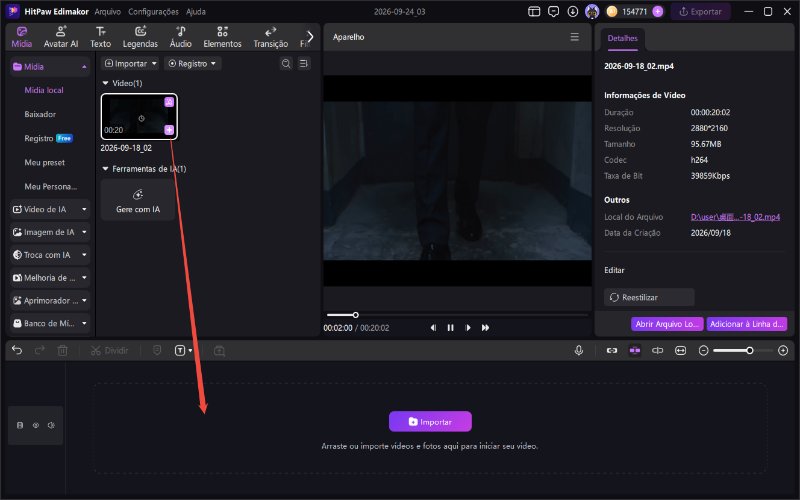Open the file location link
The image size is (800, 500).
735,217
